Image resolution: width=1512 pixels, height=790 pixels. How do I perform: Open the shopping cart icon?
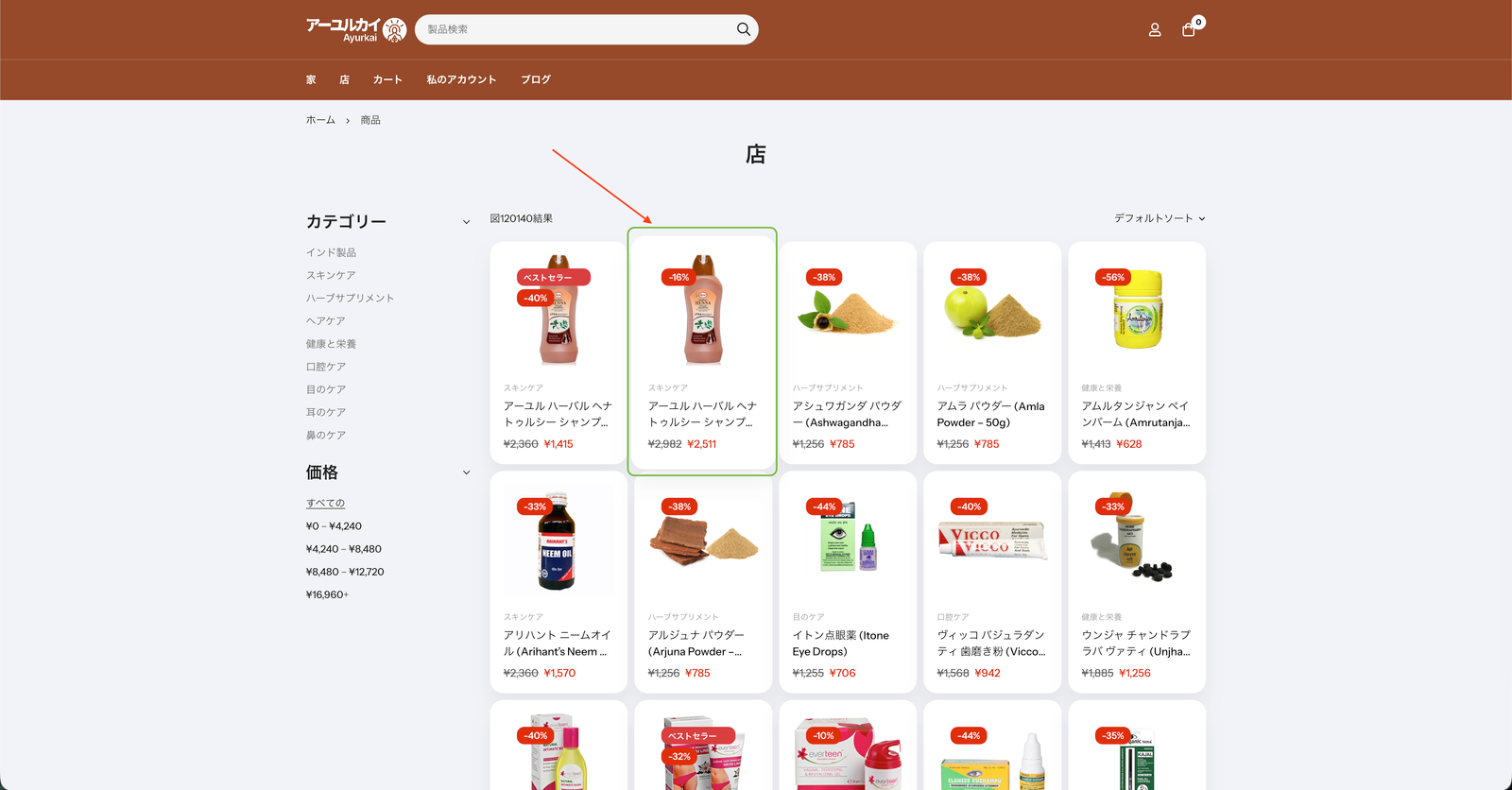[x=1189, y=30]
